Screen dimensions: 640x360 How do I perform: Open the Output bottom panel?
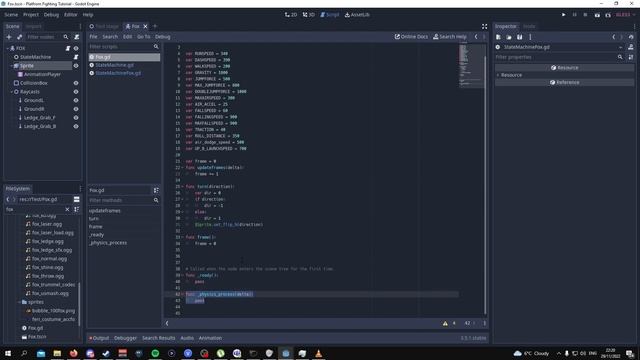pyautogui.click(x=99, y=338)
